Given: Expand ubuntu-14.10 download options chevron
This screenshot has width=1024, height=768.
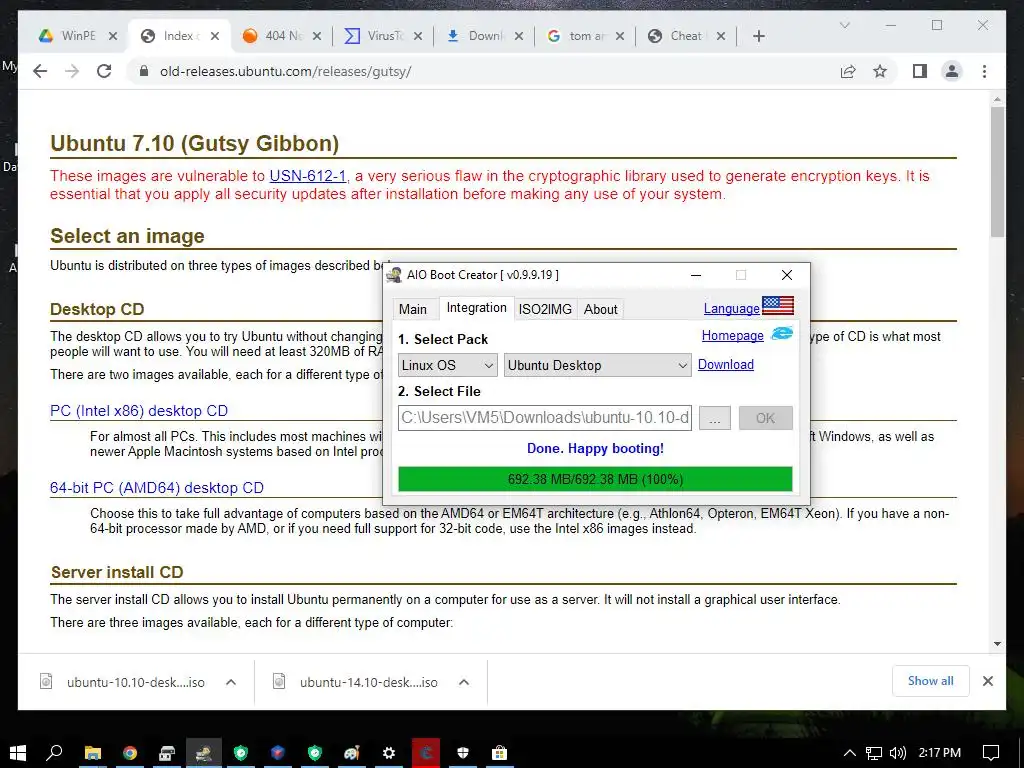Looking at the screenshot, I should (x=464, y=682).
